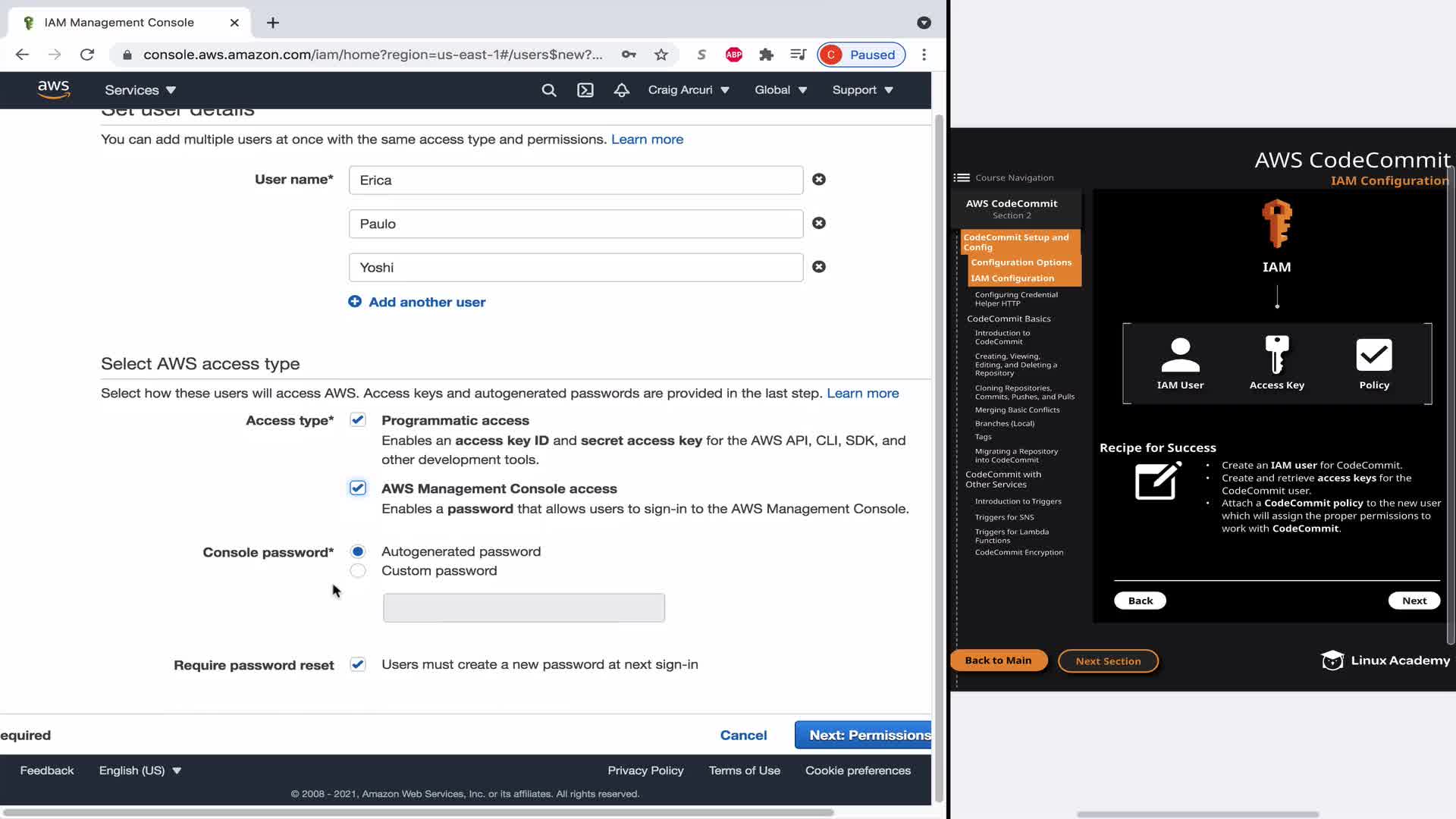Click the plus icon beside Add another user
Viewport: 1456px width, 819px height.
[x=355, y=302]
